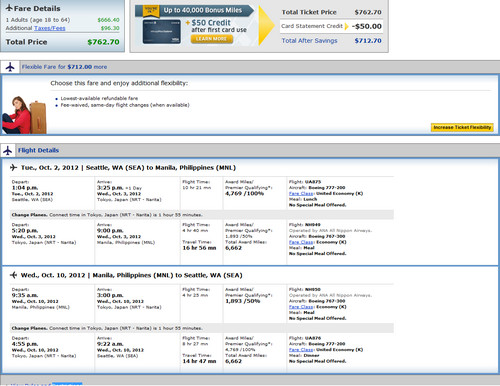Open Flexible Fare for $712.00 more link

pos(64,67)
